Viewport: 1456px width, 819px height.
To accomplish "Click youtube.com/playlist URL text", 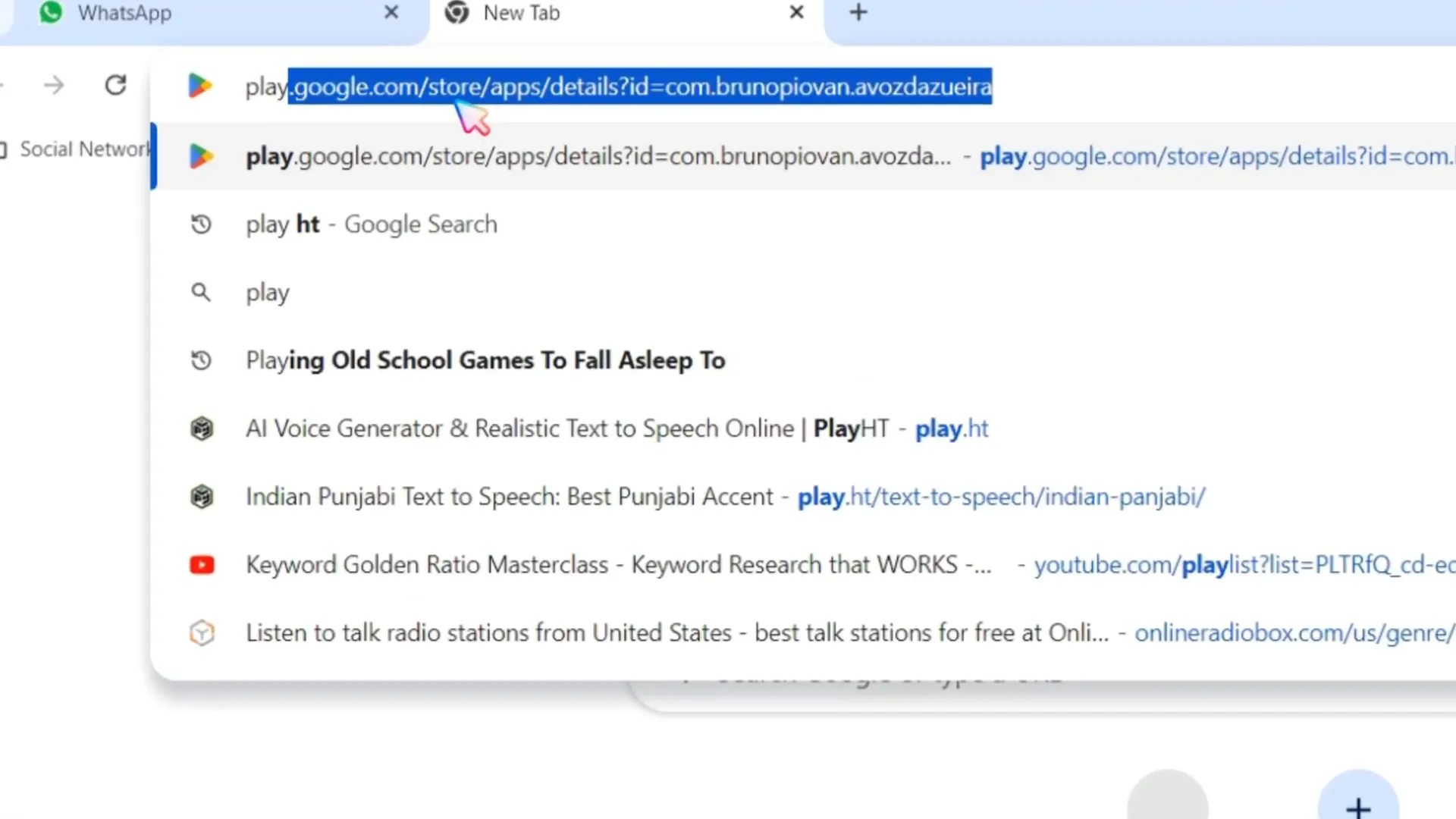I will (x=1244, y=566).
